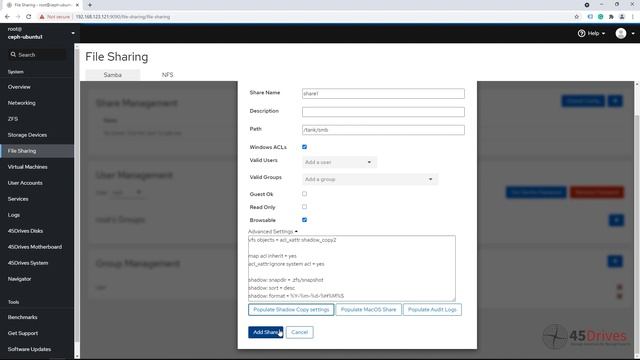The image size is (640, 360).
Task: Open Software Updates in the sidebar
Action: click(x=29, y=349)
